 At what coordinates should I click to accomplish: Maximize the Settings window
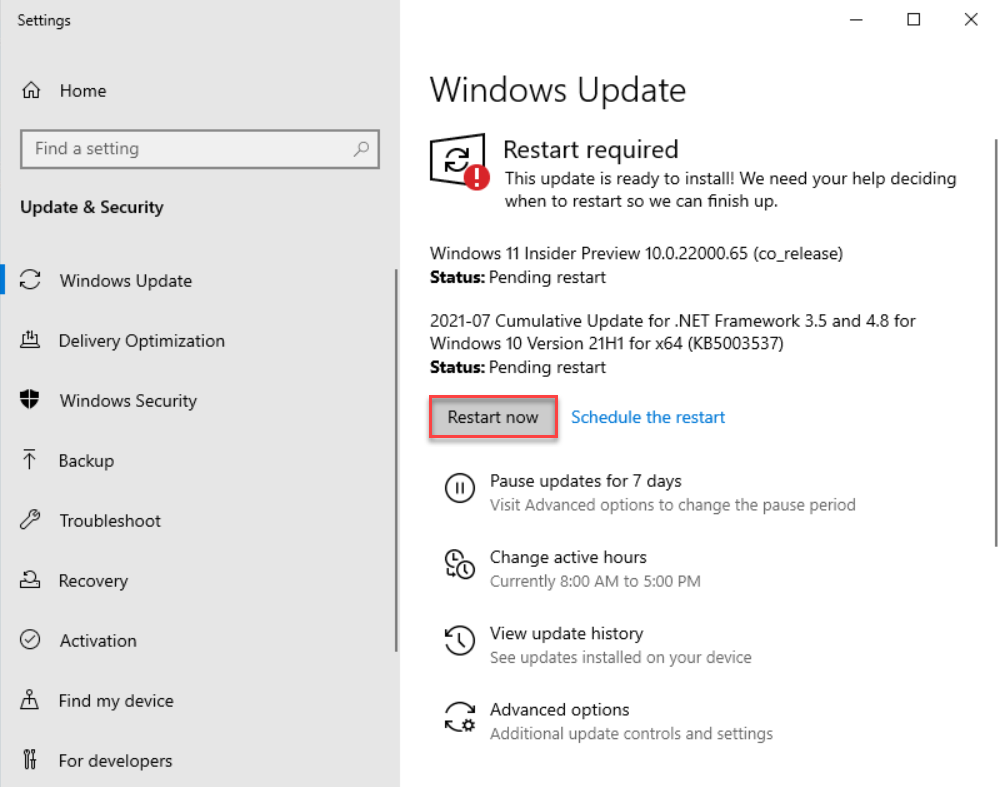tap(913, 20)
